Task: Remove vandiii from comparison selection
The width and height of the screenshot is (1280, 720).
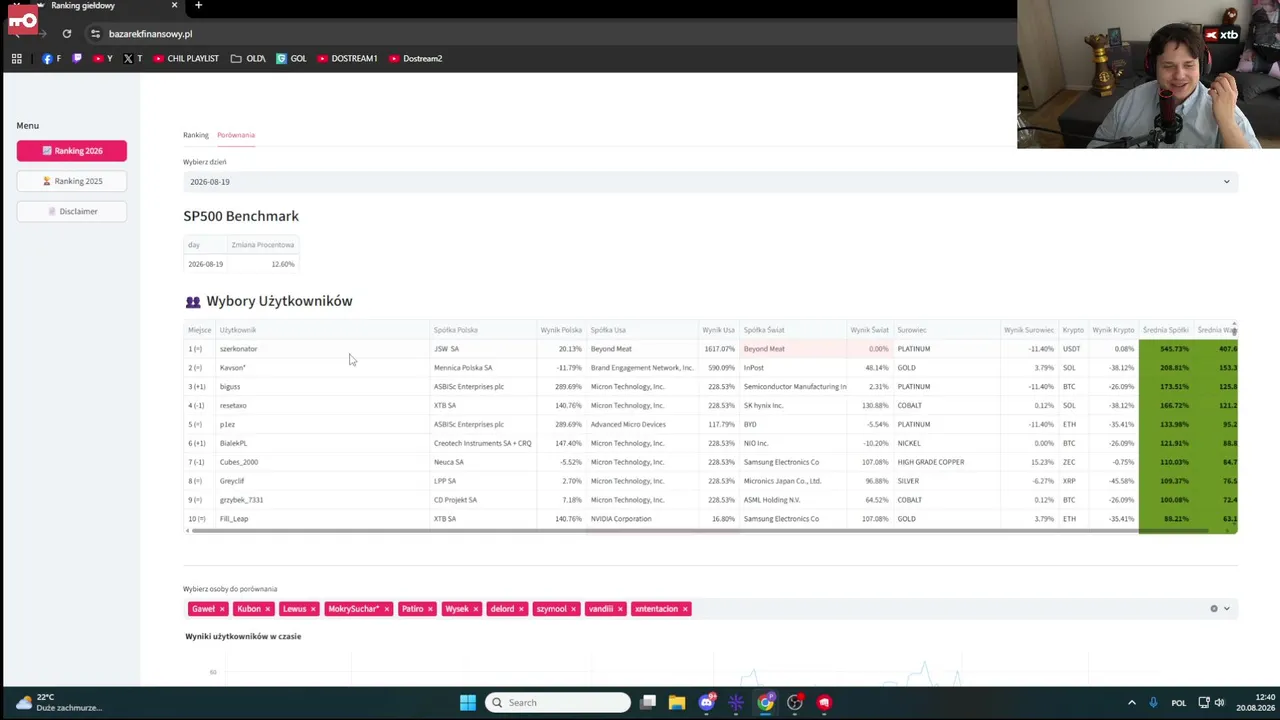Action: point(620,609)
